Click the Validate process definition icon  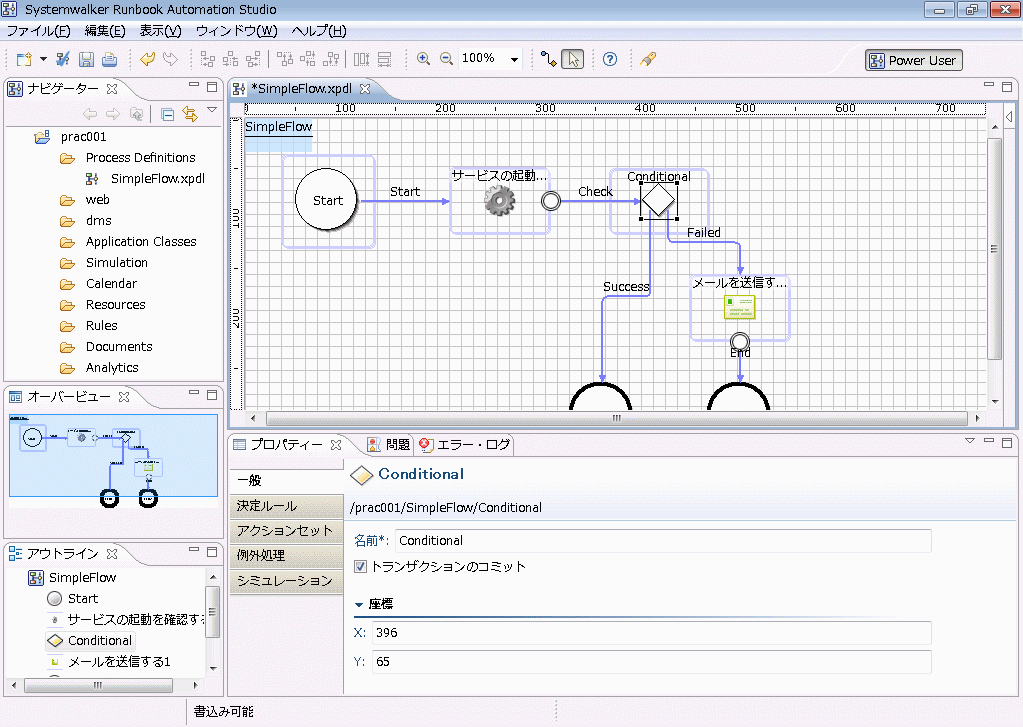pyautogui.click(x=63, y=59)
